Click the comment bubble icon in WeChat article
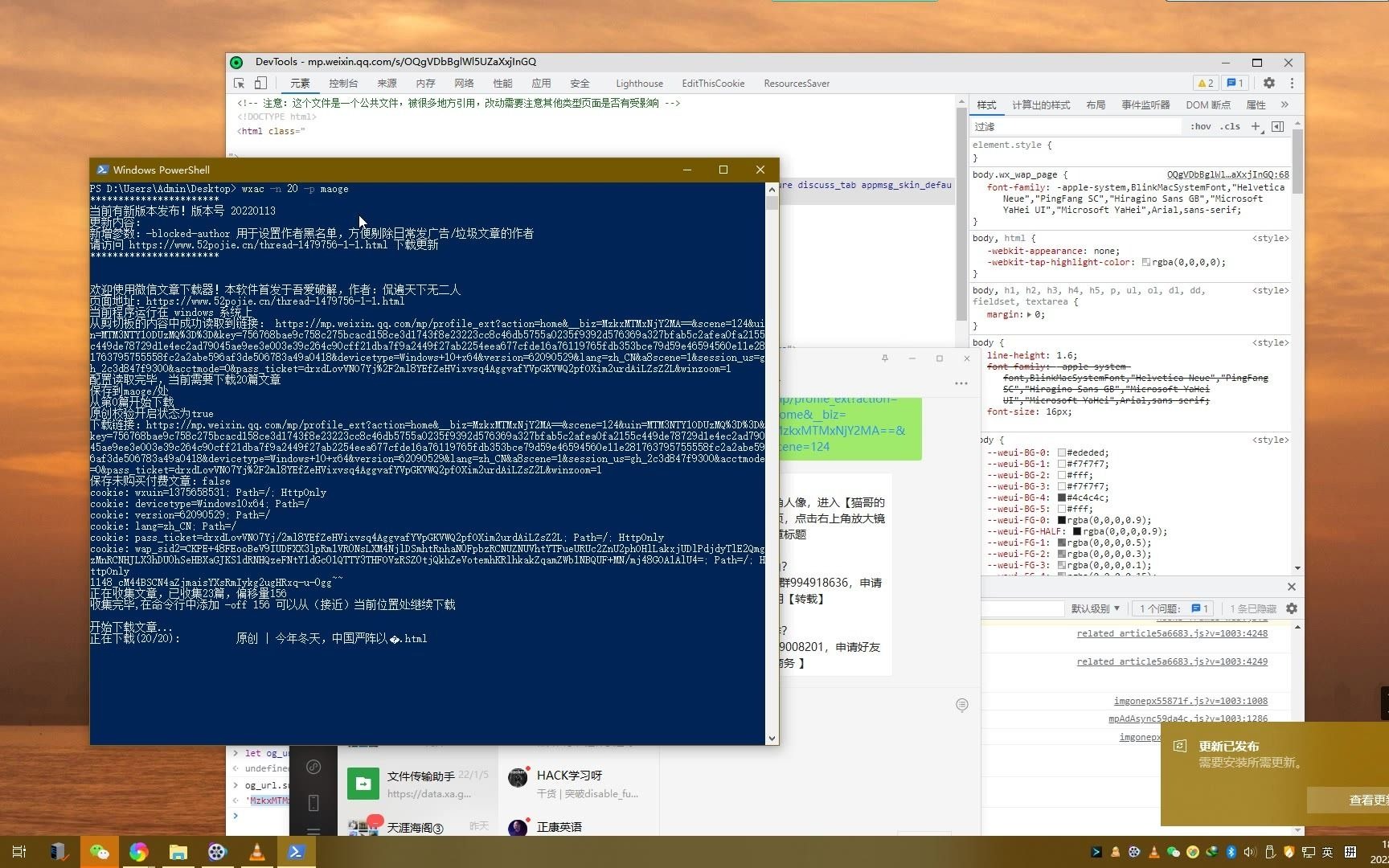1389x868 pixels. (961, 705)
